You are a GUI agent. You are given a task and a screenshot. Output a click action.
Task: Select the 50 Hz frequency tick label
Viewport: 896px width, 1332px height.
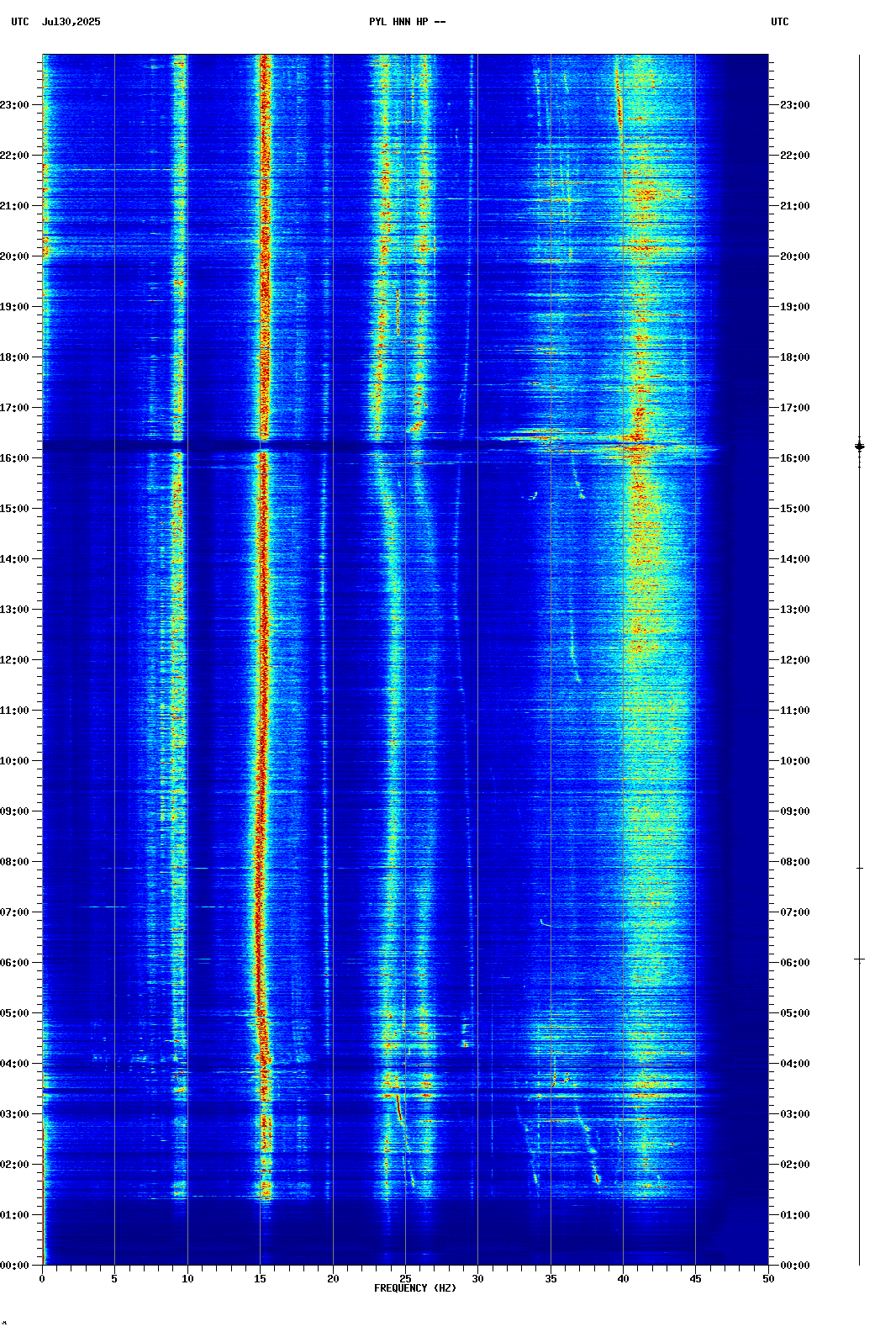pyautogui.click(x=768, y=1279)
